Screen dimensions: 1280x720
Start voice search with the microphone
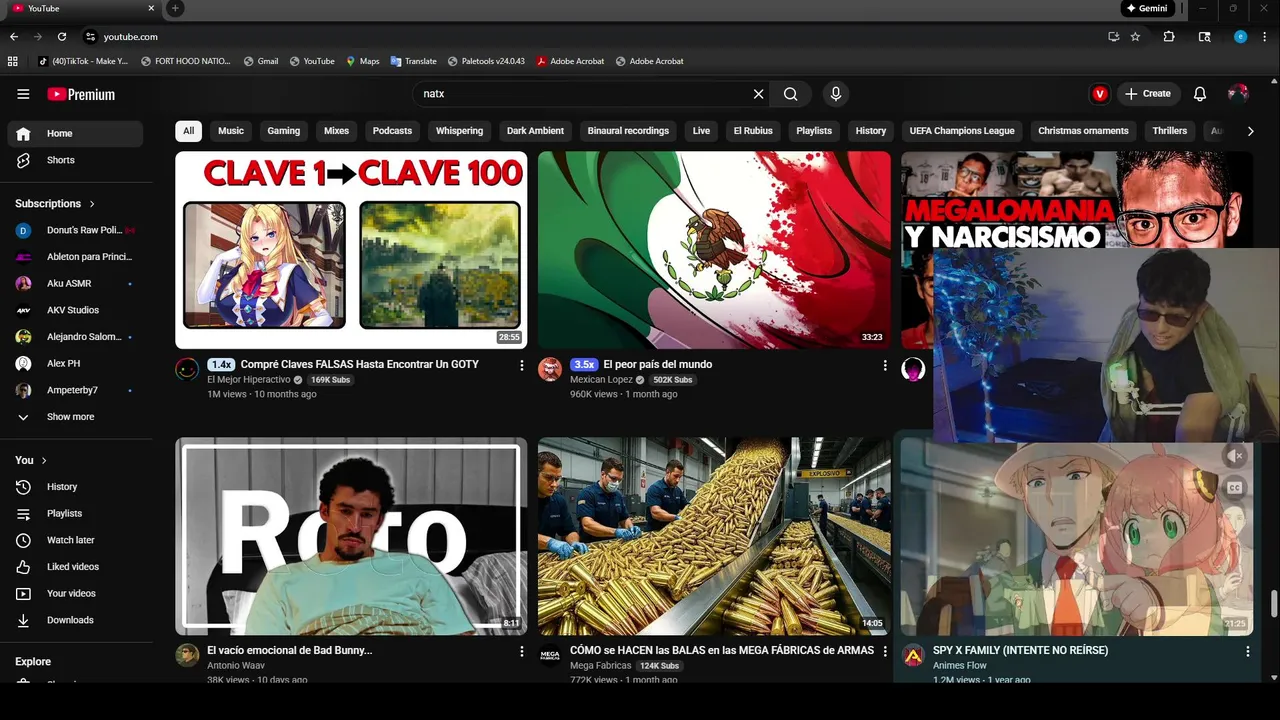click(836, 94)
